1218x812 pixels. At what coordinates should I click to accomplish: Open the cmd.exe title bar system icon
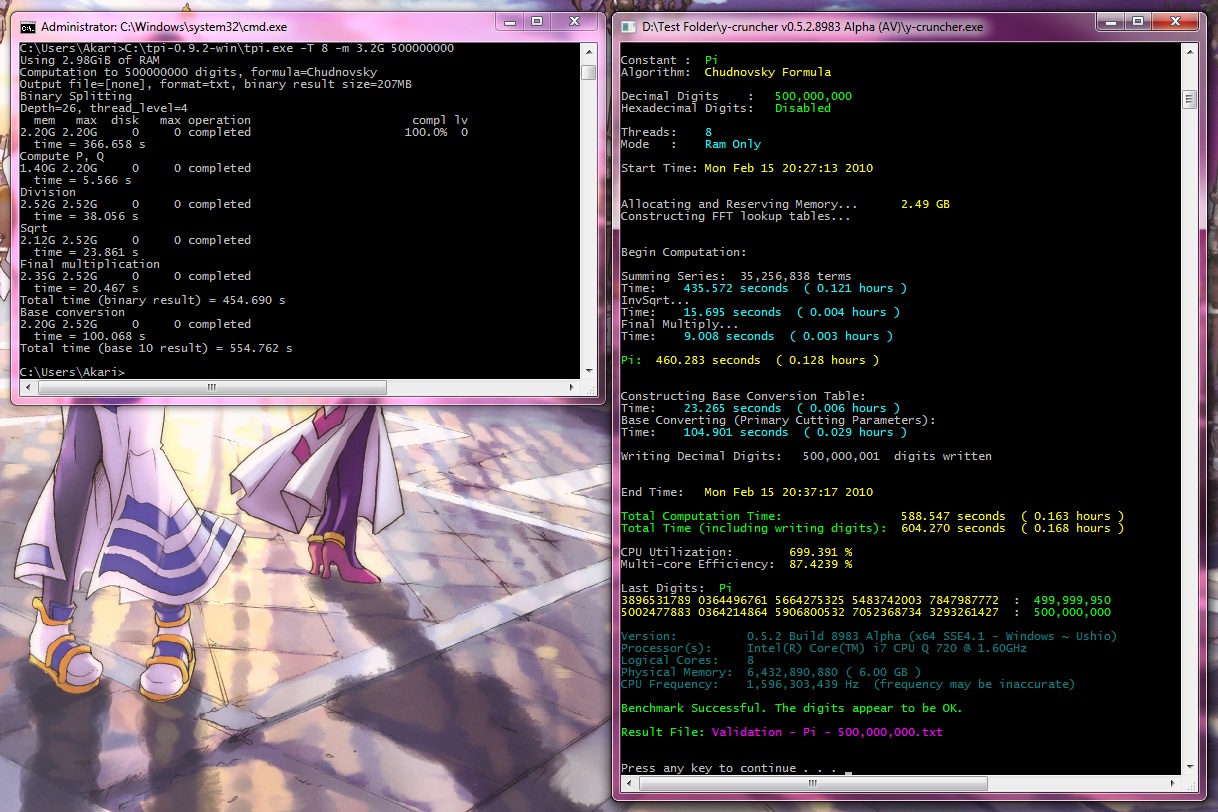[28, 26]
